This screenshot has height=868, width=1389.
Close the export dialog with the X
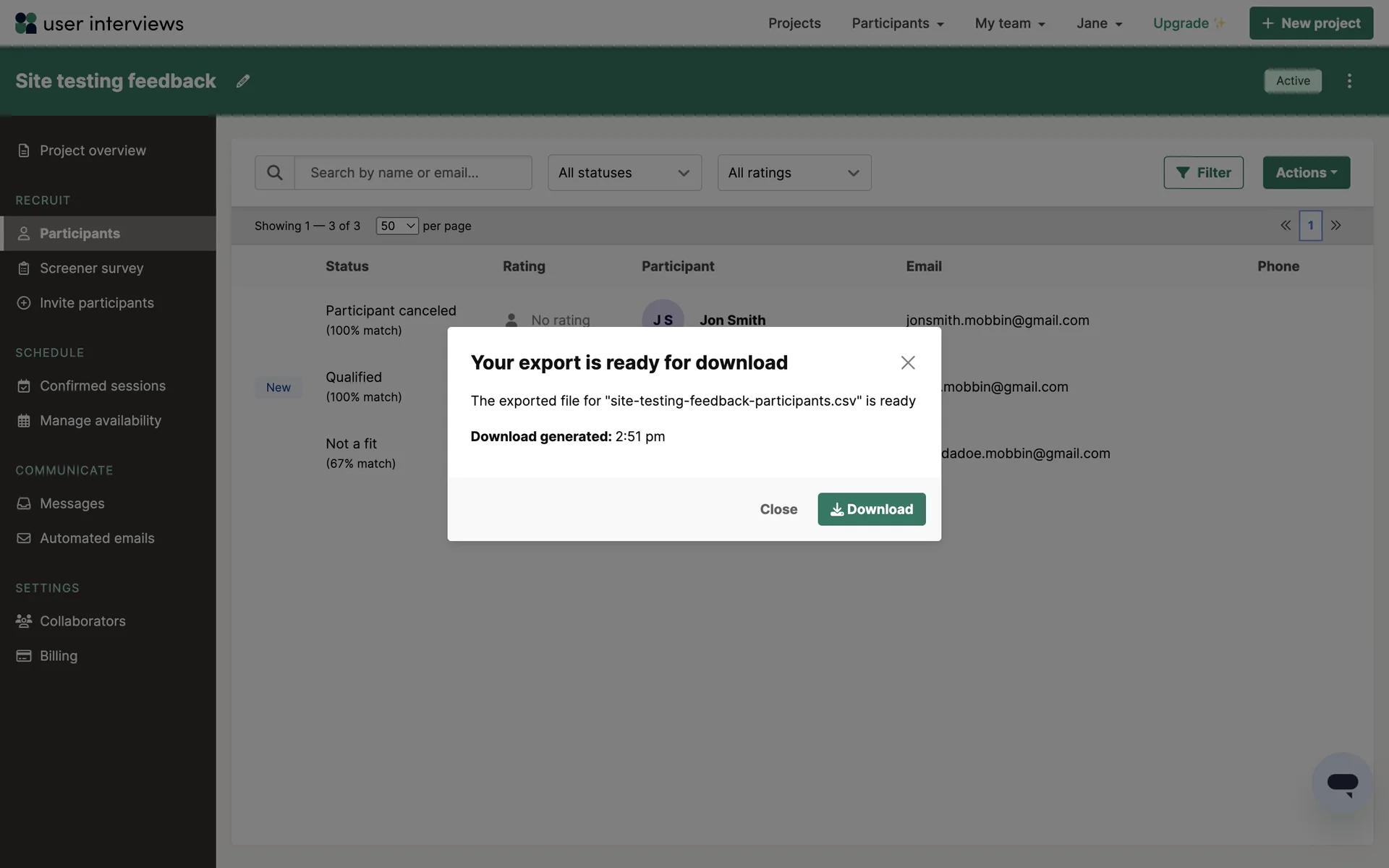coord(908,362)
